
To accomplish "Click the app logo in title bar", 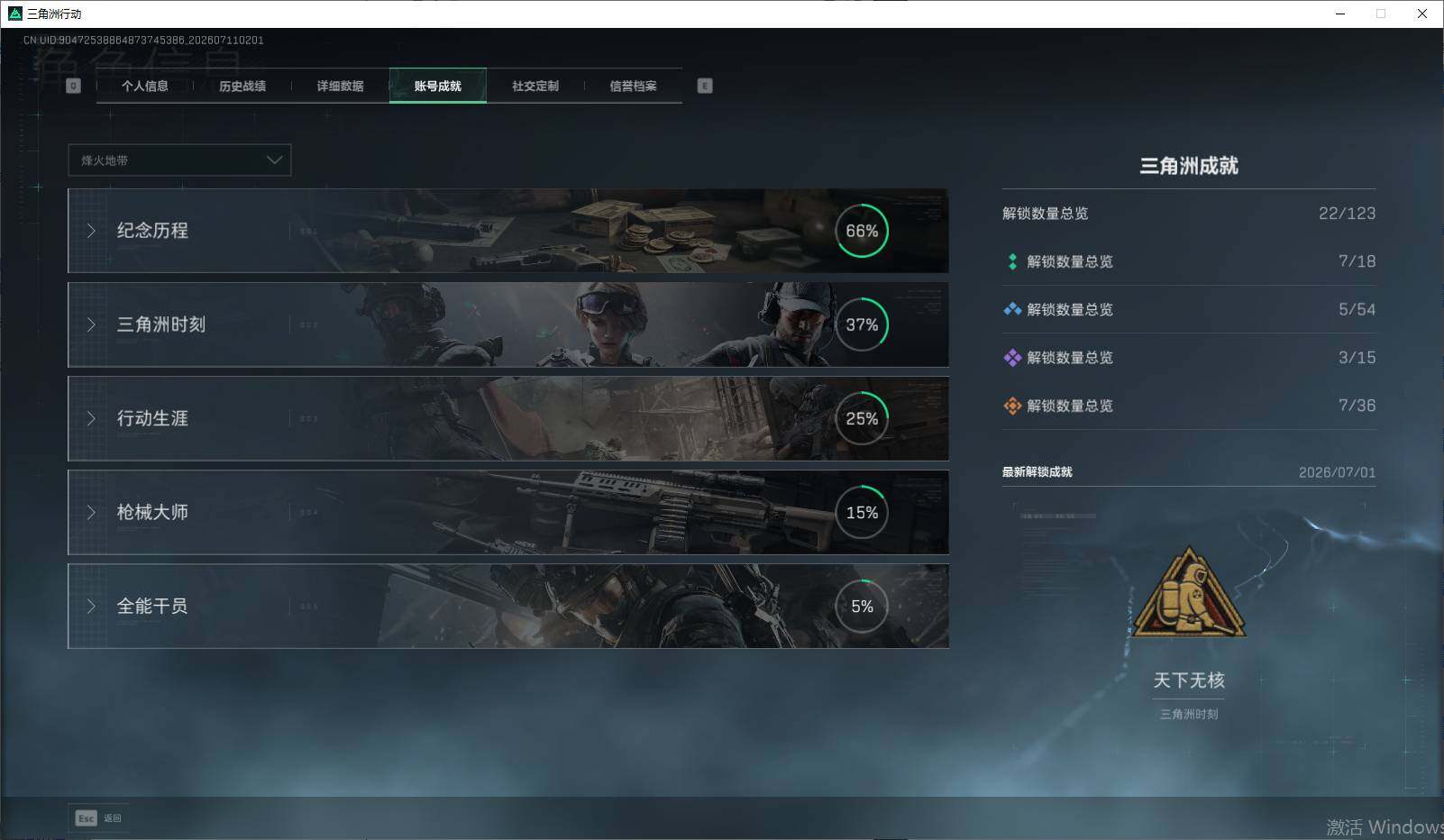I will [14, 14].
